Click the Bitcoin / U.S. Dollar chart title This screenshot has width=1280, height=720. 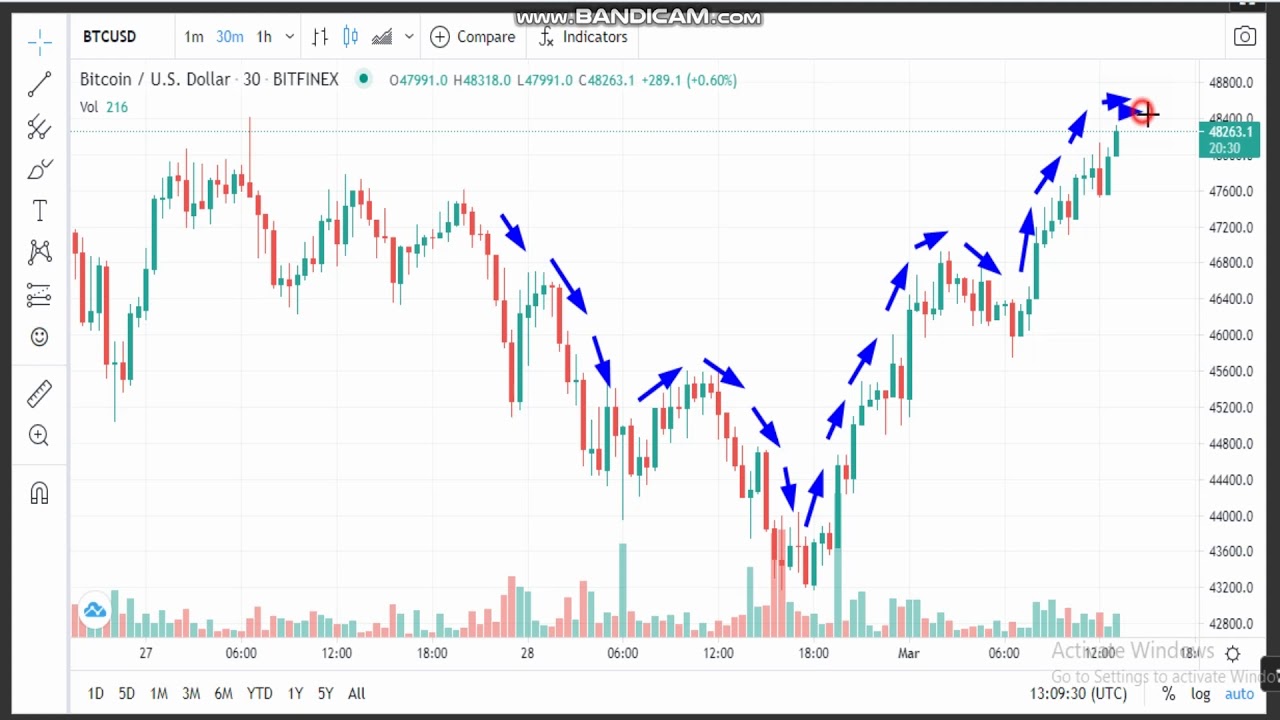209,79
